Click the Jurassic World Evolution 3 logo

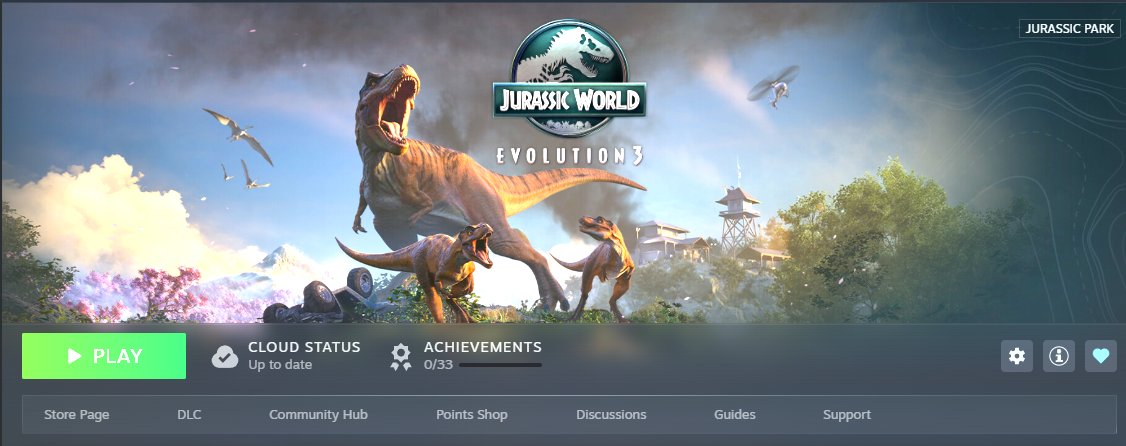pos(569,92)
